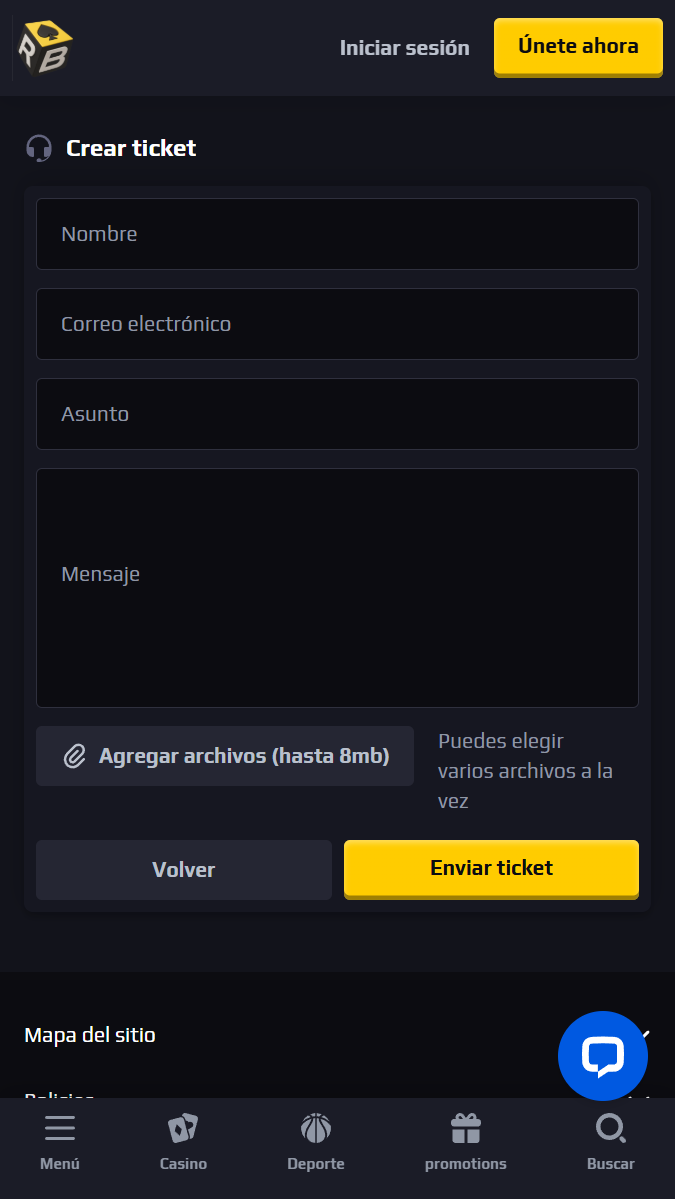This screenshot has height=1199, width=675.
Task: Click Iniciar sesión link
Action: (404, 47)
